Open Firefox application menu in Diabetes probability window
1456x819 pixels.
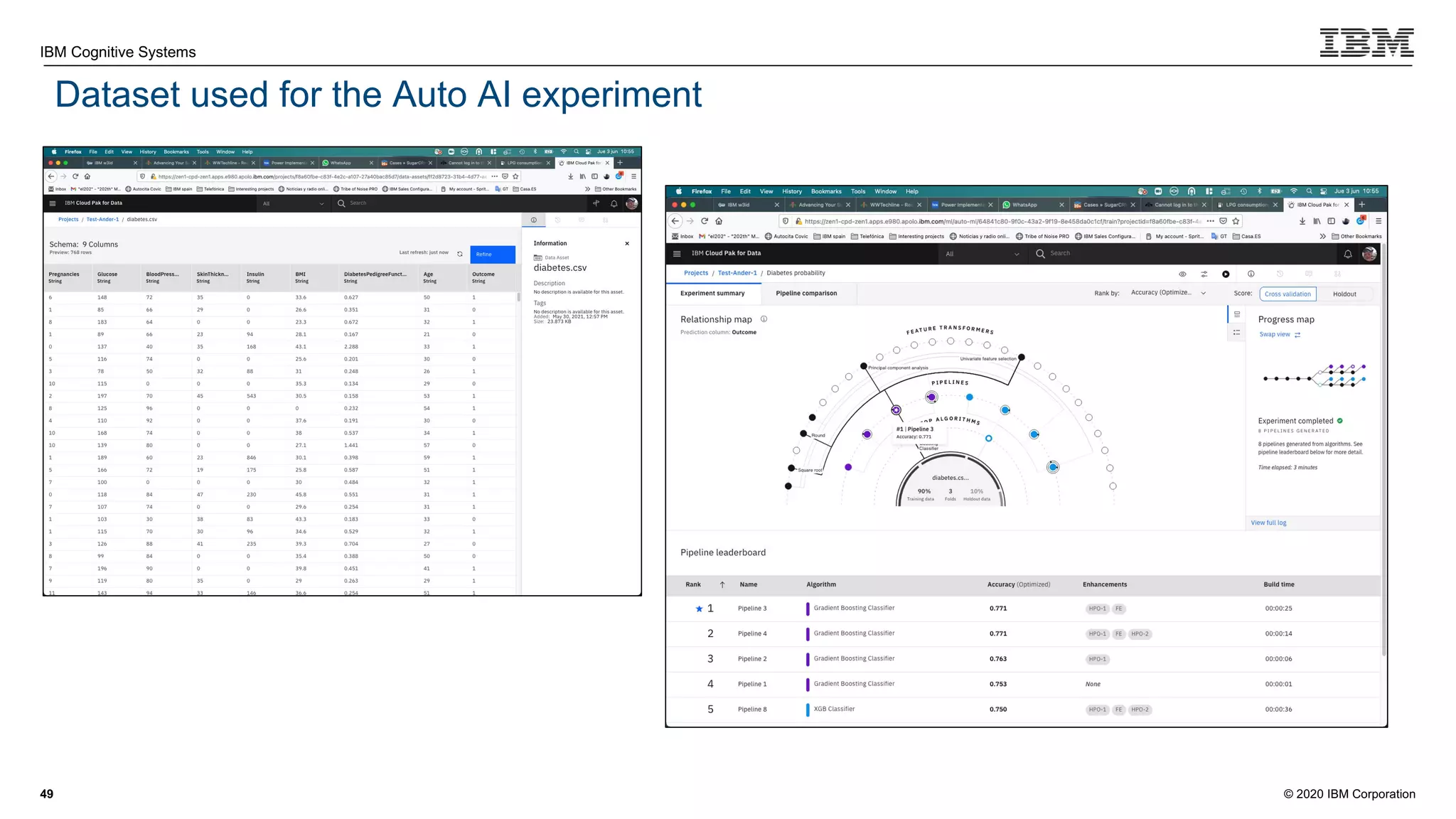click(1378, 221)
